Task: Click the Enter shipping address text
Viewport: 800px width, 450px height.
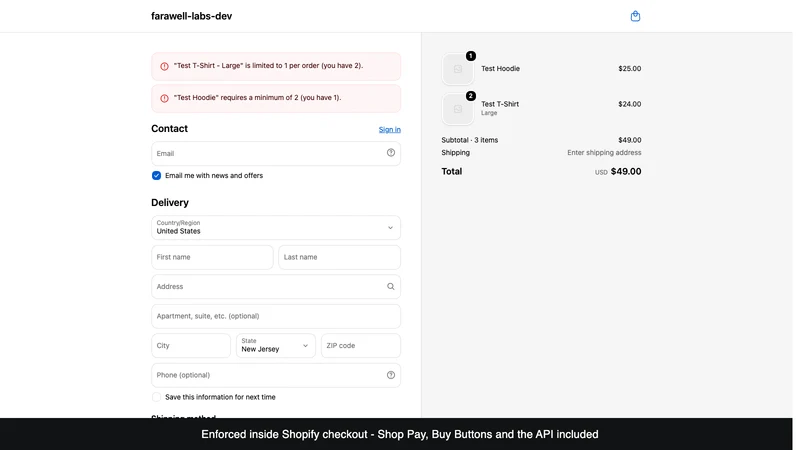Action: 604,153
